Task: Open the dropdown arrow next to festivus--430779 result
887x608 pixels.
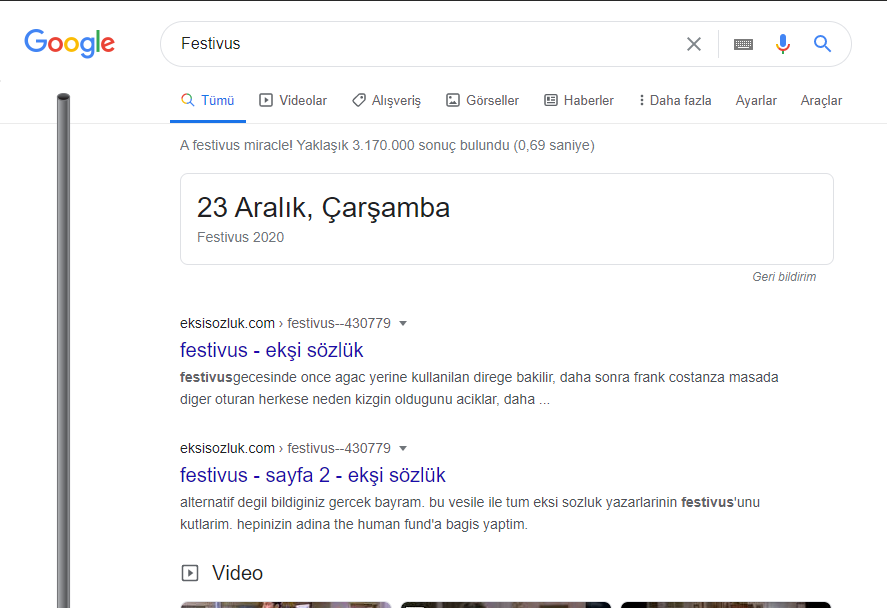Action: pos(403,323)
